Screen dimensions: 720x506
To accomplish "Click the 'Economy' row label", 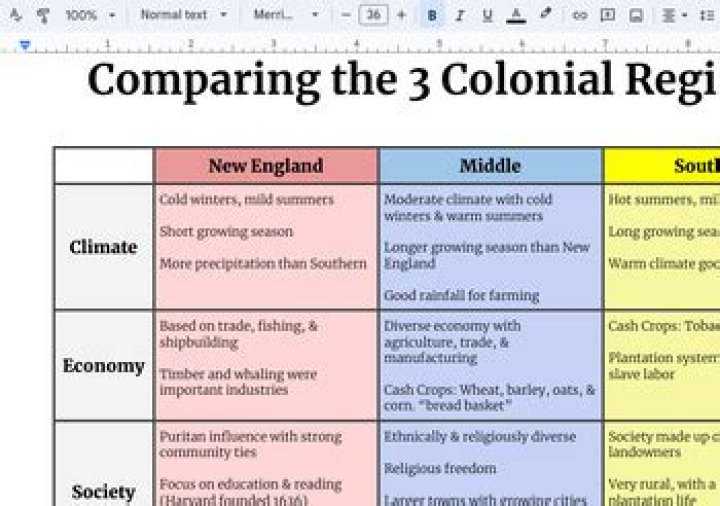I will pyautogui.click(x=103, y=366).
